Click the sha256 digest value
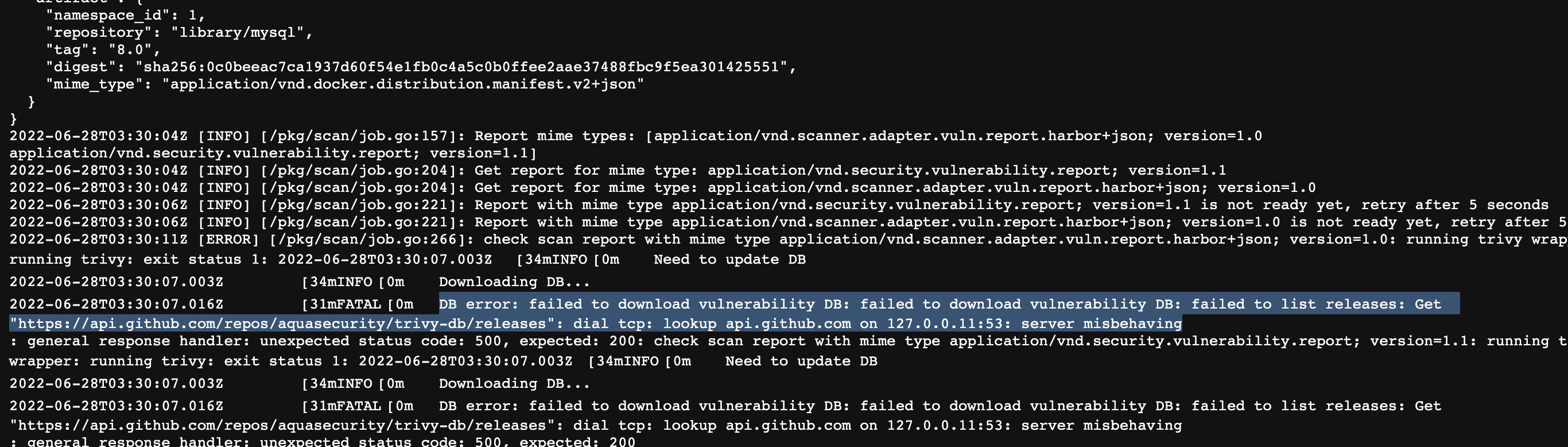 point(461,67)
